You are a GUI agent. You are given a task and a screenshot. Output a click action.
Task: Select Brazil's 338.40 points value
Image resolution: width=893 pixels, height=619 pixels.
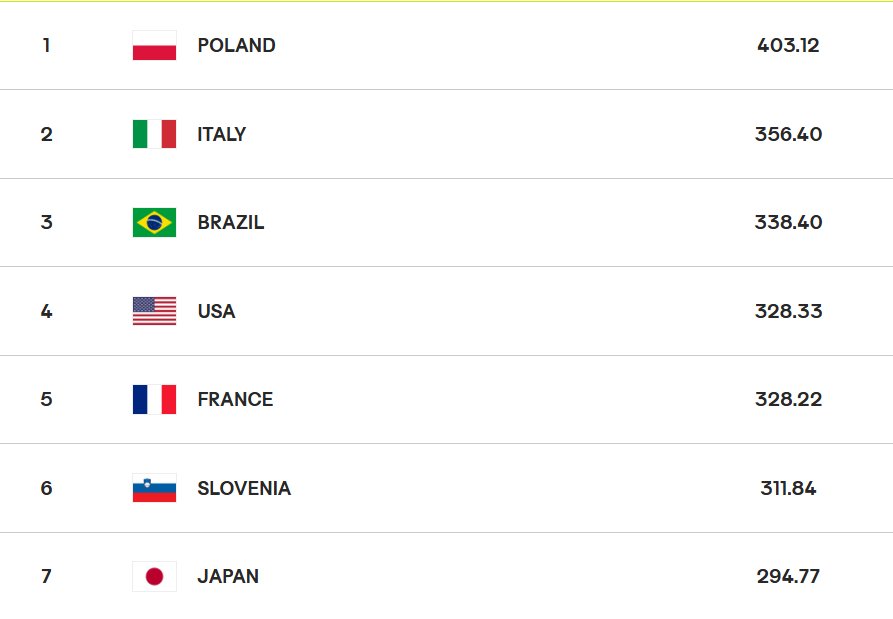click(x=788, y=222)
